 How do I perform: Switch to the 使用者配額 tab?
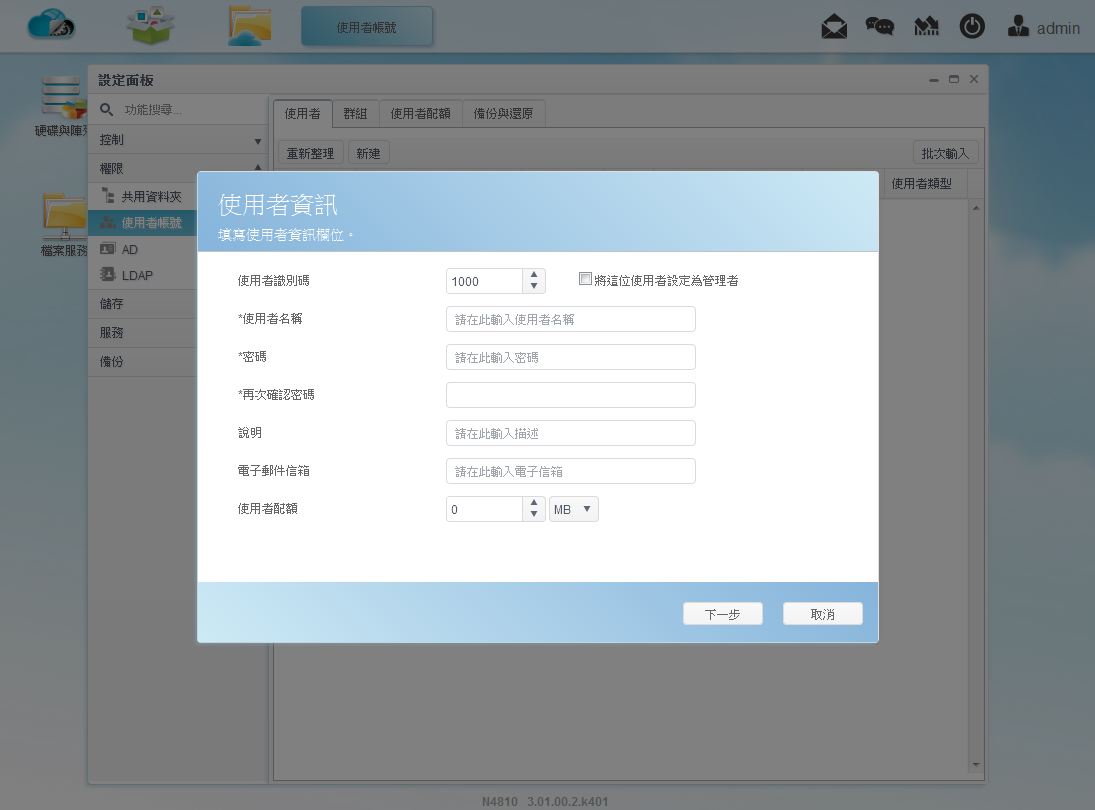[420, 113]
